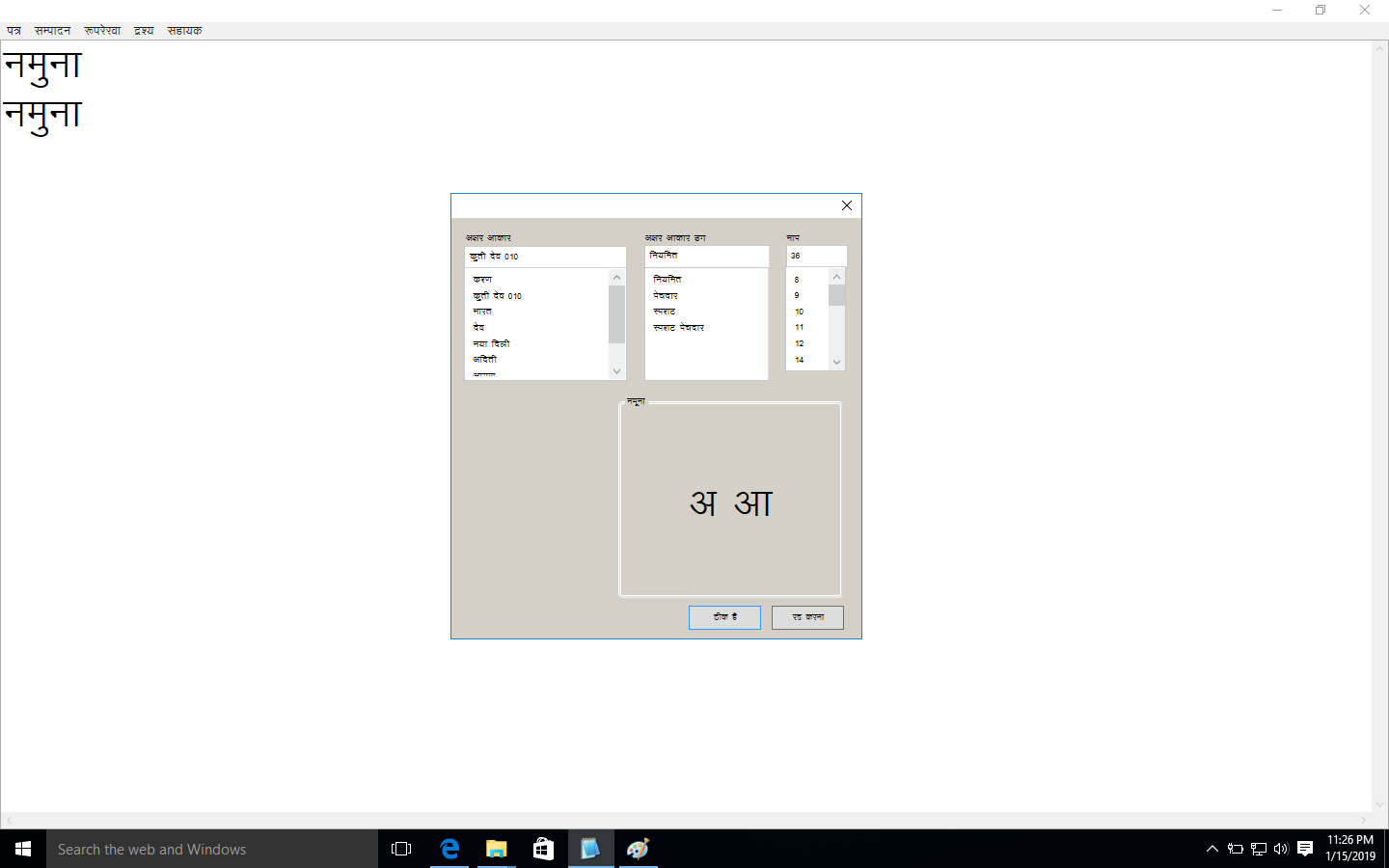The image size is (1389, 868).
Task: Choose नया दिल्ली font from the list
Action: tap(492, 343)
